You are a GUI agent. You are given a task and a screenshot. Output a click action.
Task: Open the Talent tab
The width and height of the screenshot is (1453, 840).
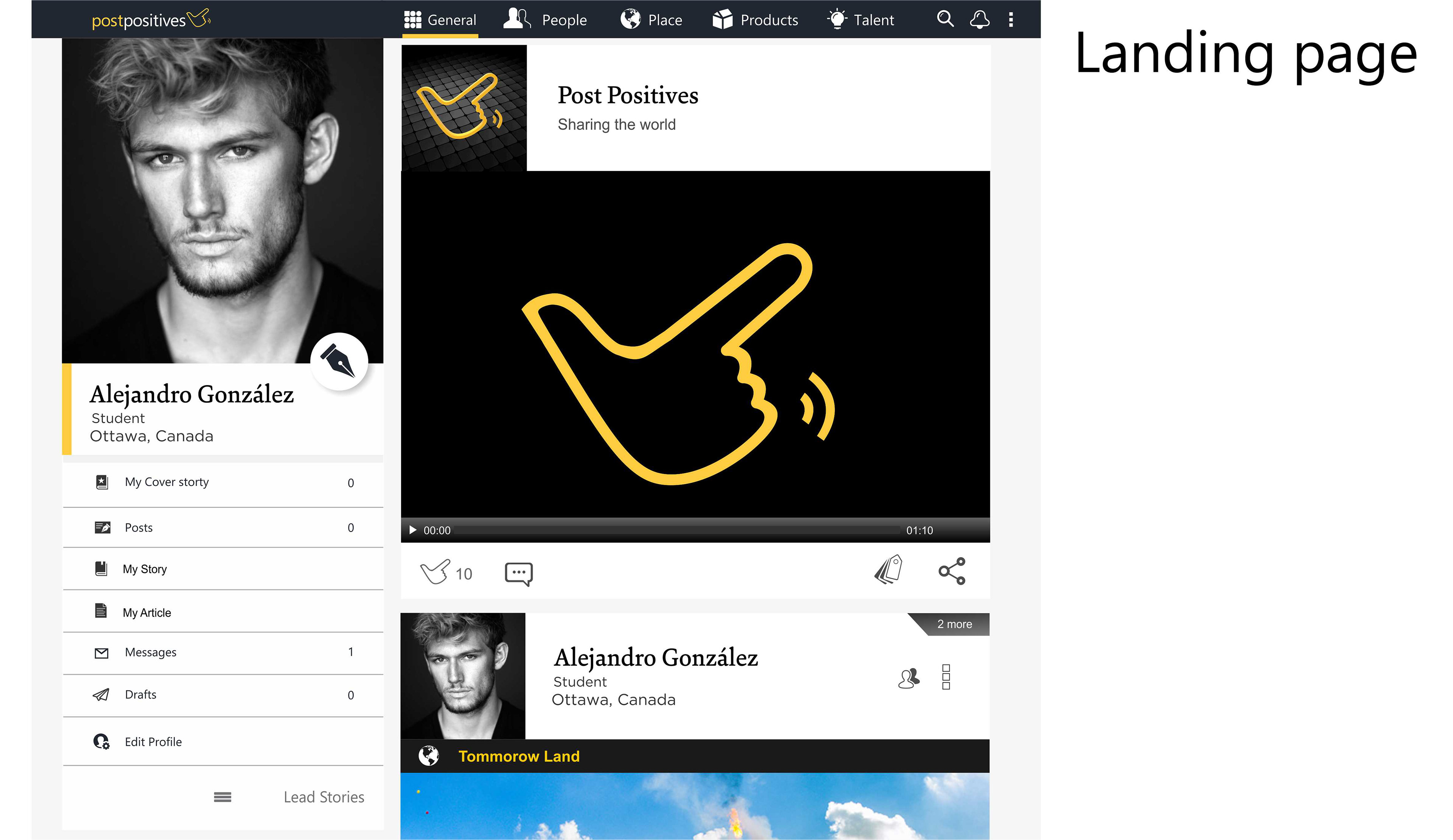pos(860,20)
